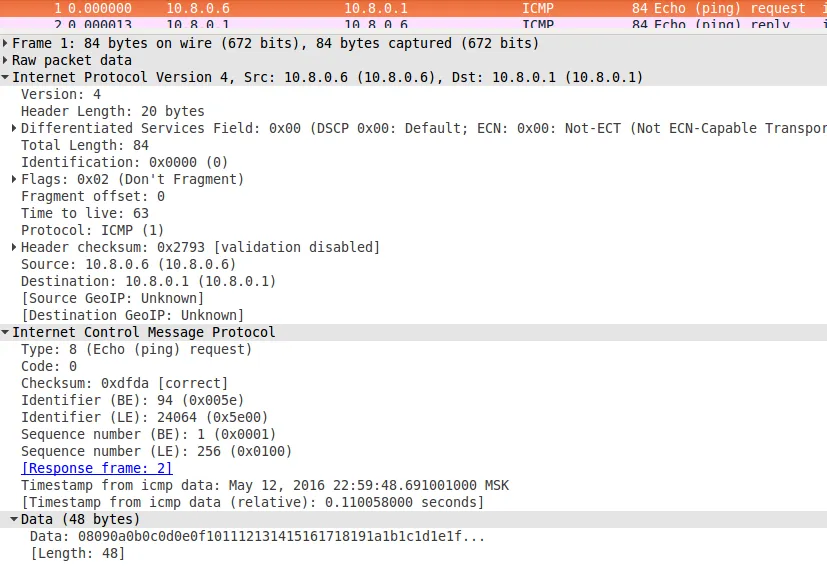Expand the Frame 1 tree section

click(x=6, y=43)
